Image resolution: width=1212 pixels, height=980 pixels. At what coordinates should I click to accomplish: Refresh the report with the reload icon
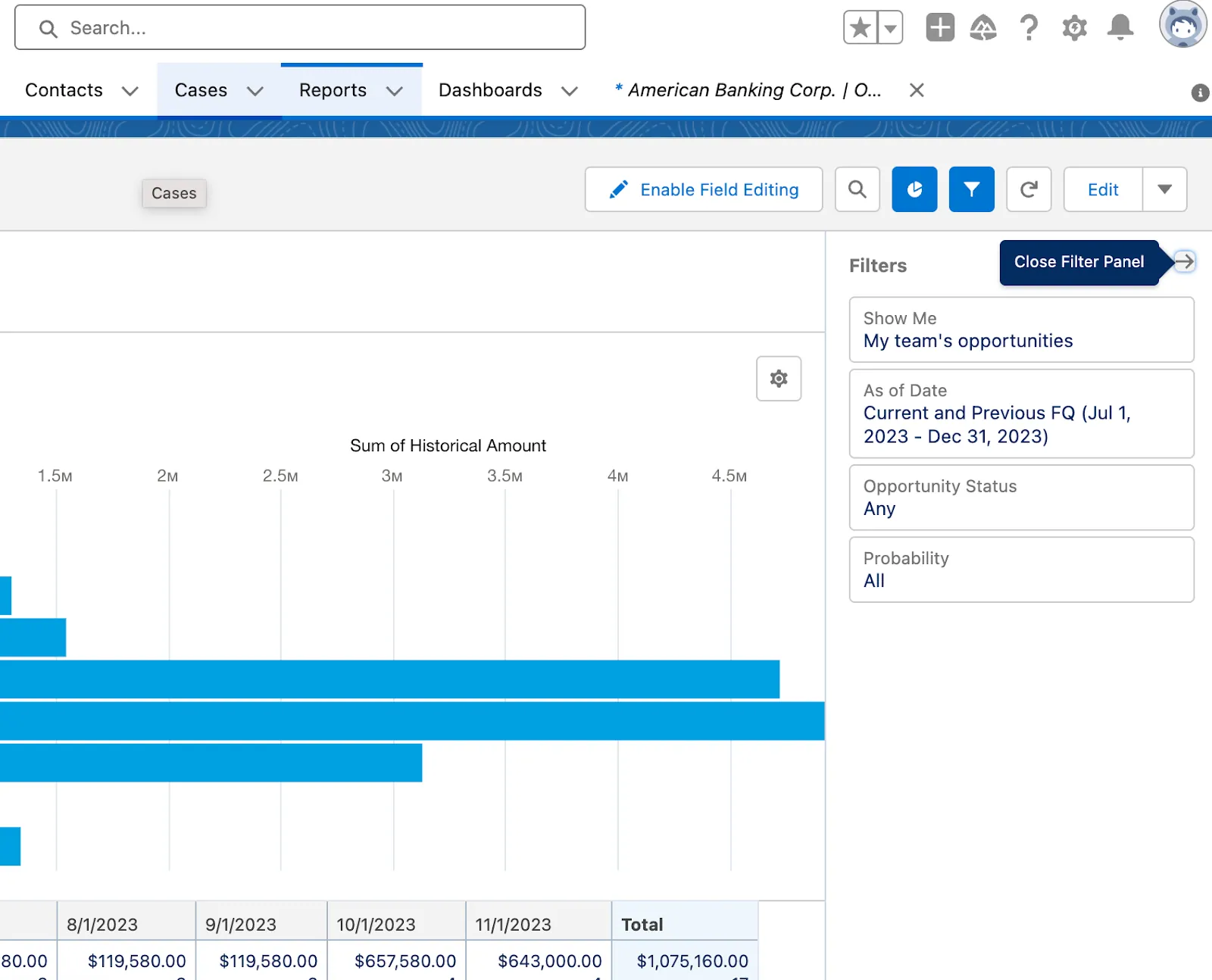tap(1029, 189)
